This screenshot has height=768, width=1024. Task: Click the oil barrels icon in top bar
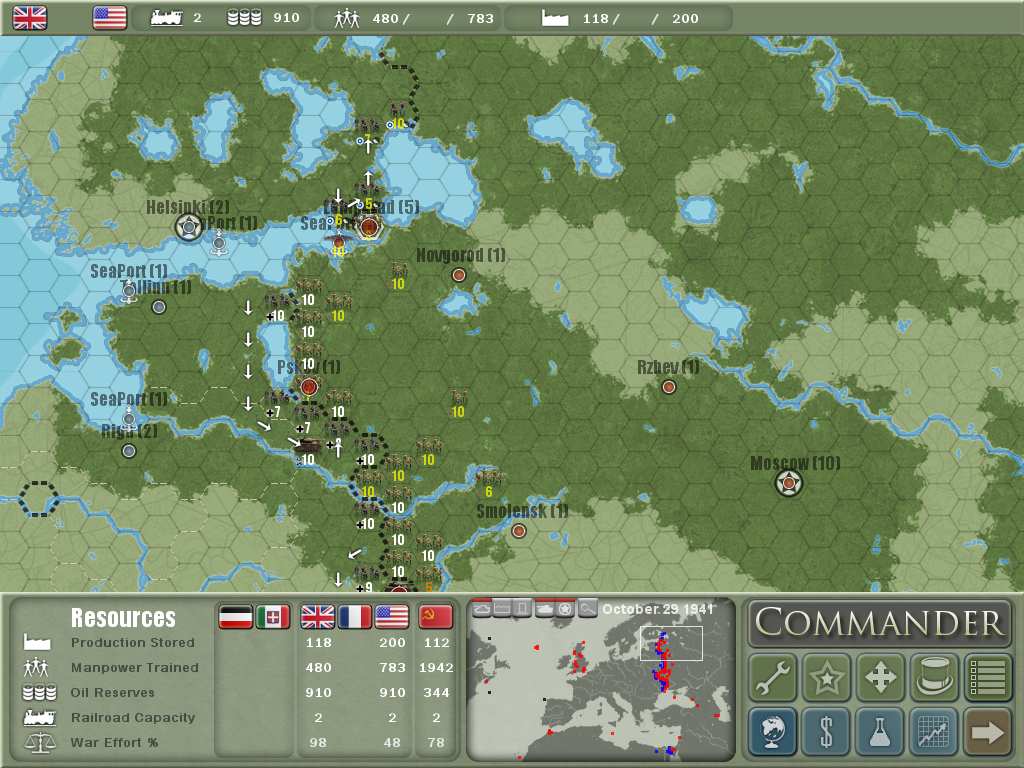coord(244,18)
